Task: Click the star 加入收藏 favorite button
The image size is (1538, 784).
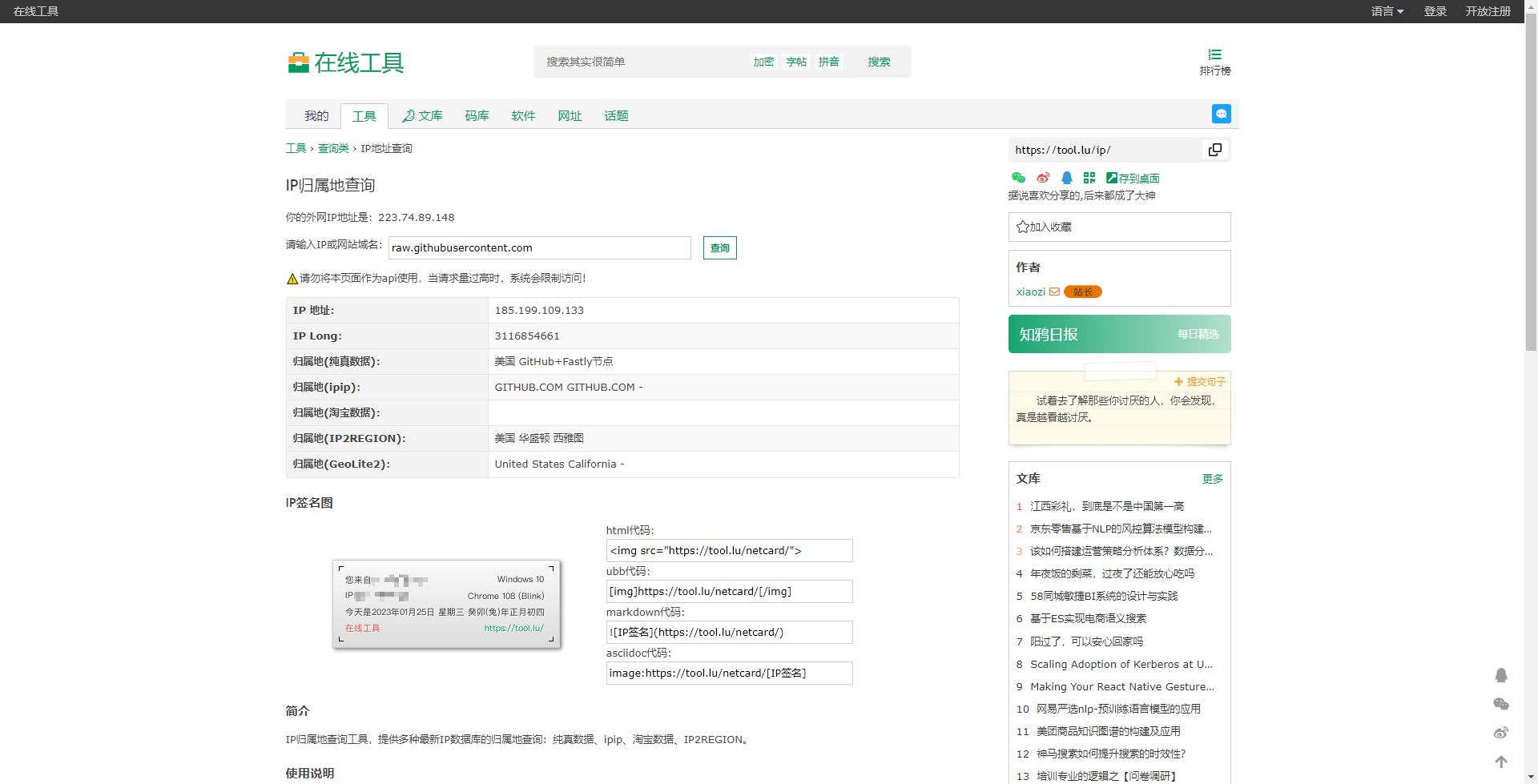Action: [x=1119, y=227]
